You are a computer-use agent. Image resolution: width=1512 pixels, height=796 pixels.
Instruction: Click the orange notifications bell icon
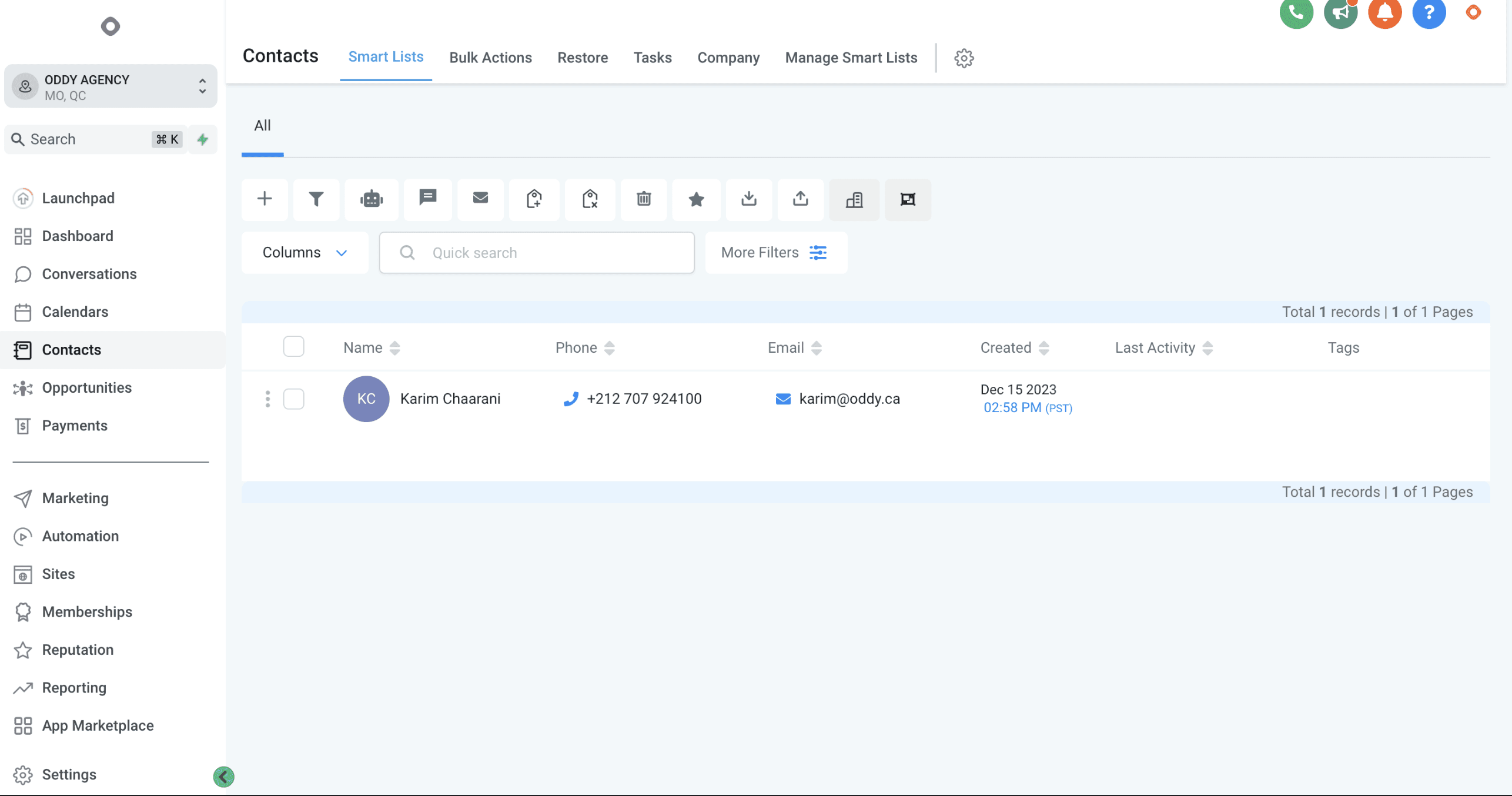point(1384,12)
